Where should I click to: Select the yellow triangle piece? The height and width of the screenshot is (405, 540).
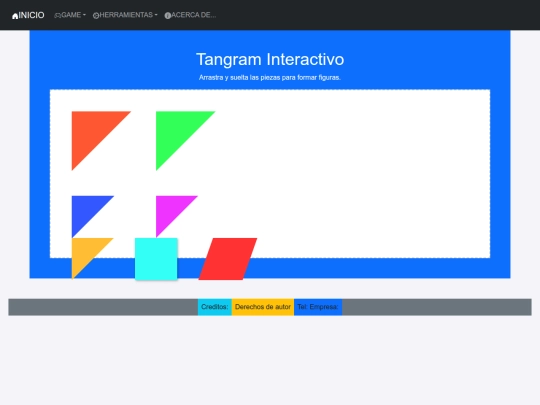point(85,251)
